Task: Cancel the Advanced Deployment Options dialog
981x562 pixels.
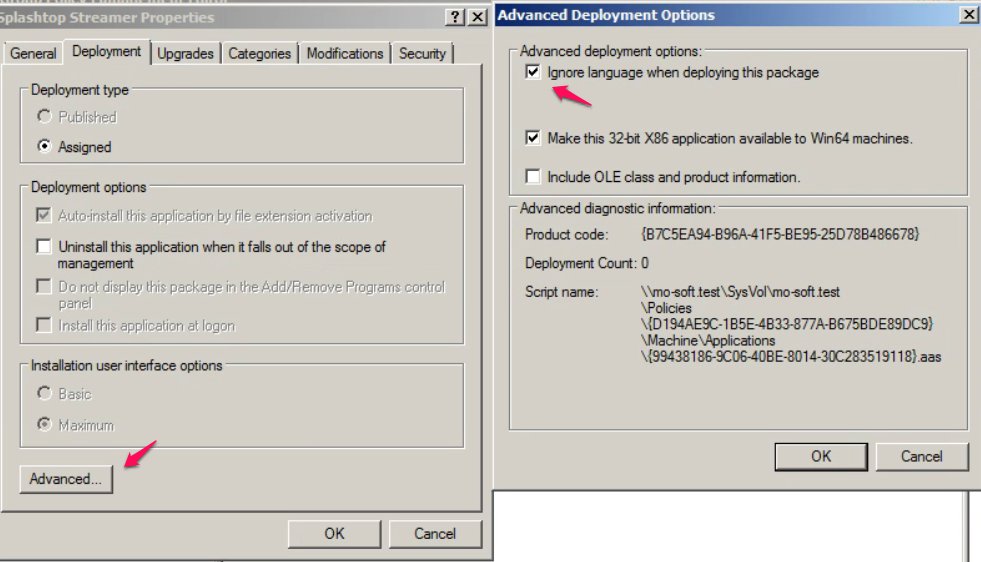Action: [922, 456]
